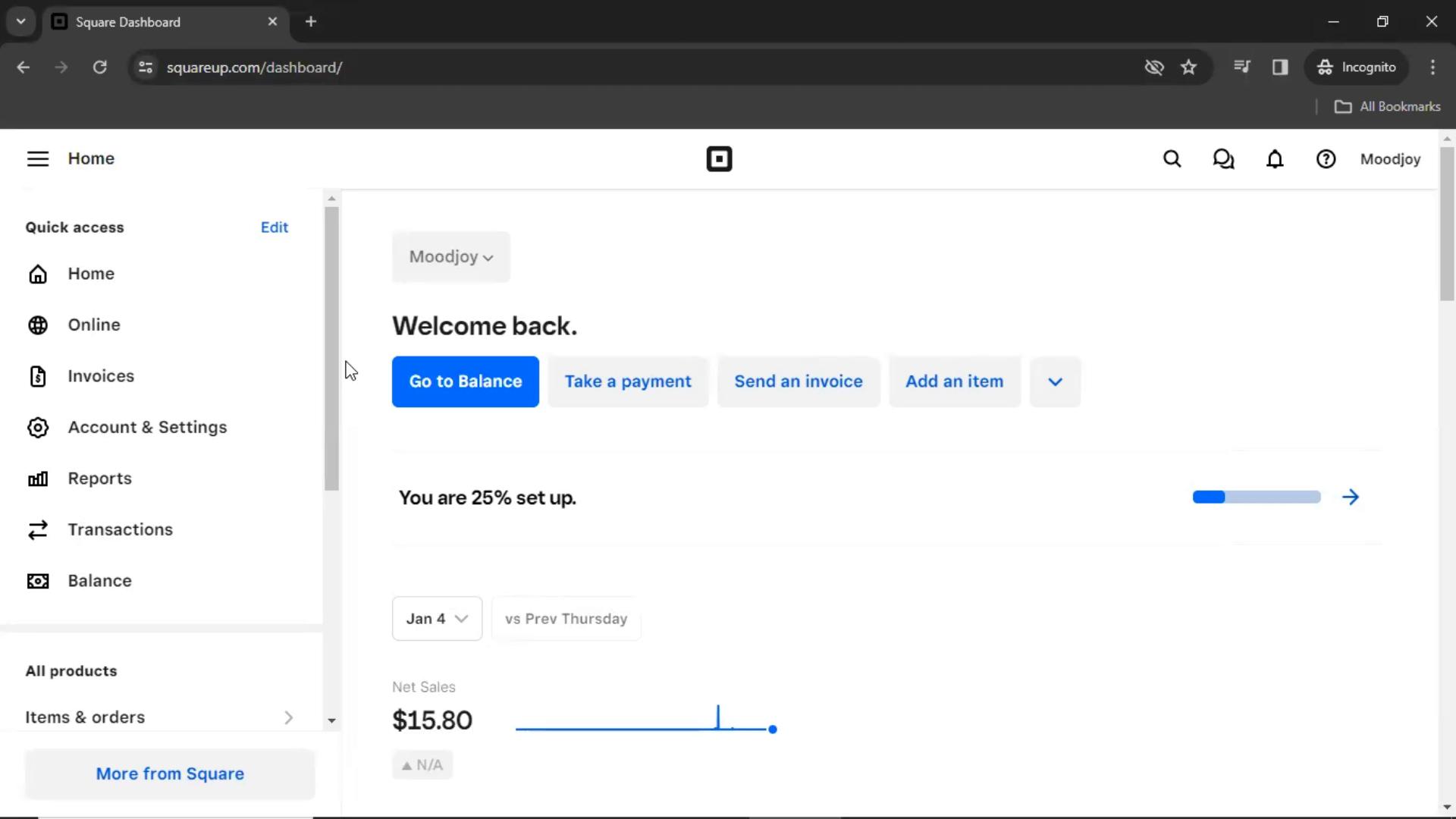Click the Add an item toolbar action
The width and height of the screenshot is (1456, 819).
[954, 381]
